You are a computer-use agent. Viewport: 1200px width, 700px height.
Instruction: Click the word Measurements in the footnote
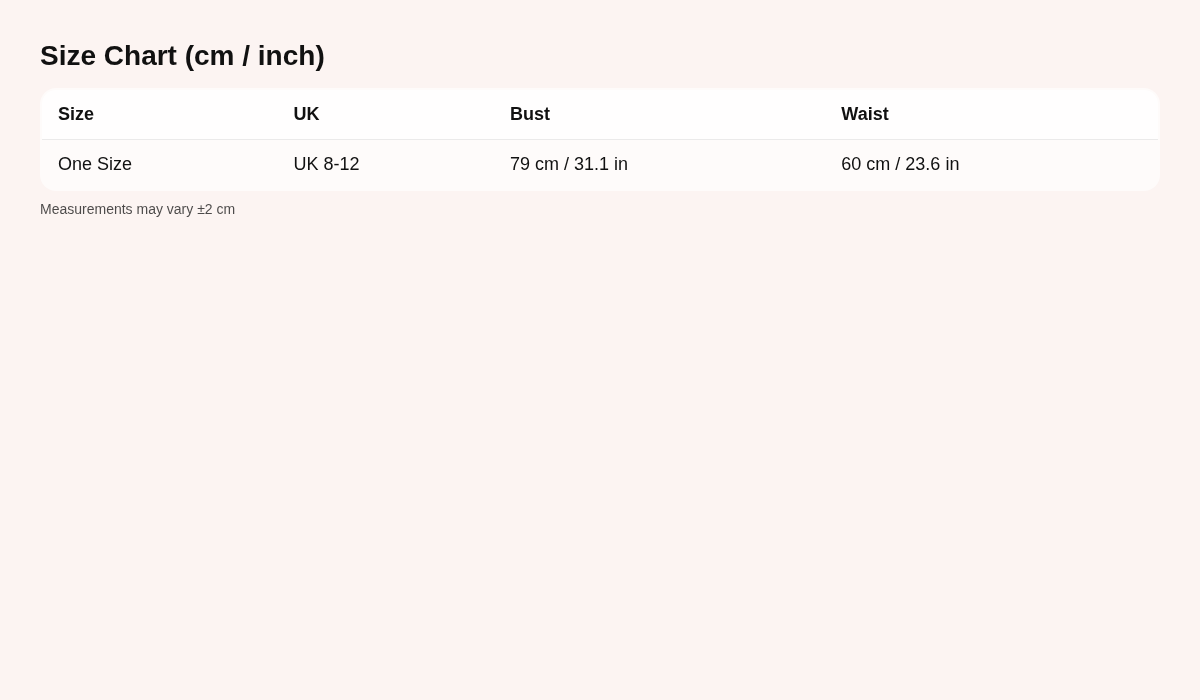86,209
